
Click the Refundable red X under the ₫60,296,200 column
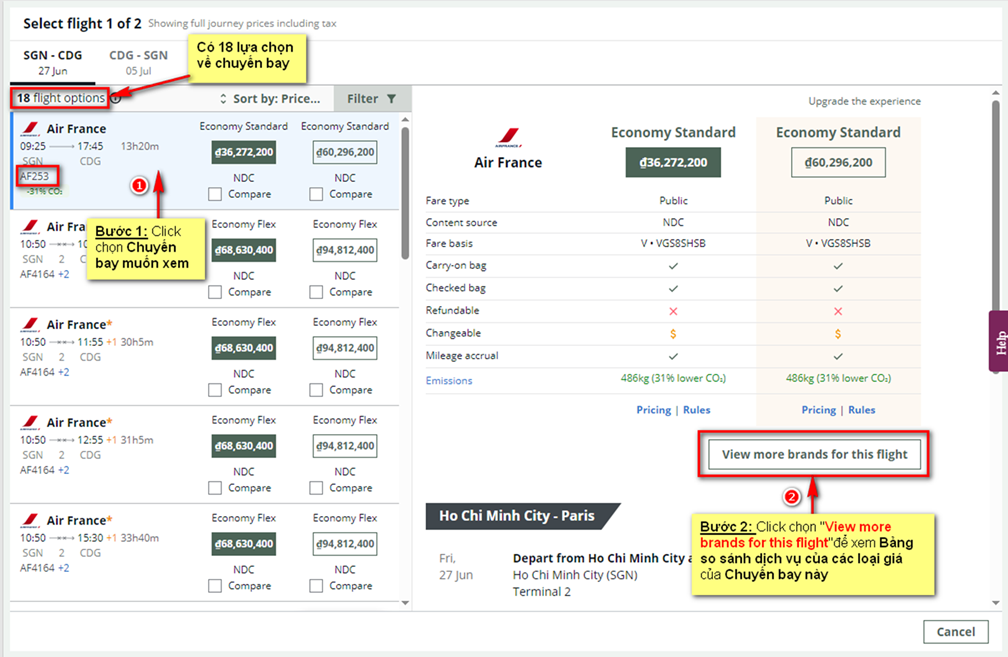click(x=838, y=311)
